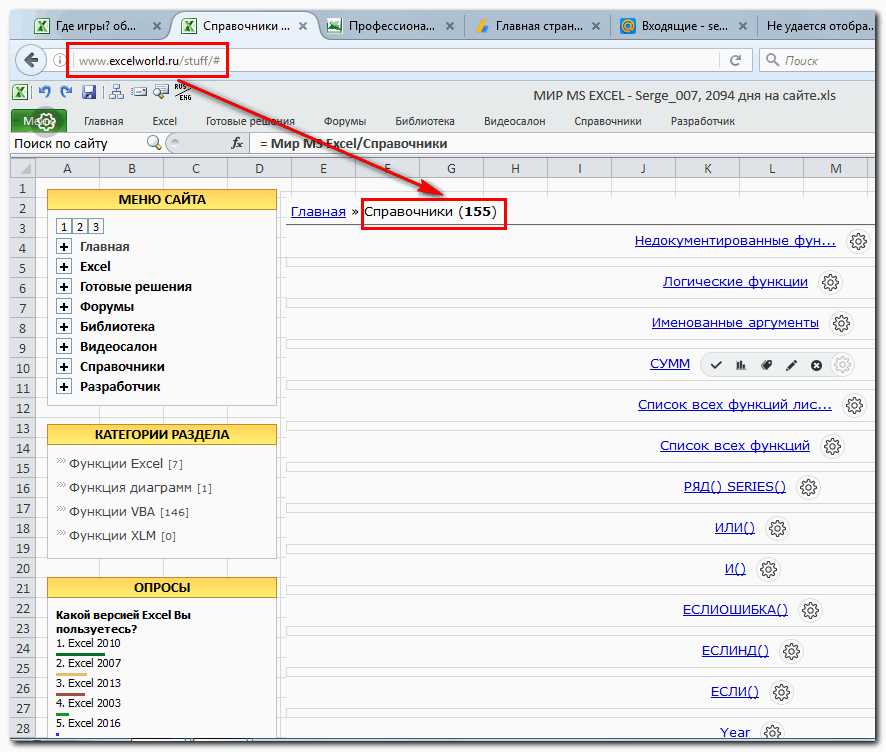Viewport: 886px width, 752px height.
Task: Expand Библиотека in site menu
Action: pos(64,327)
